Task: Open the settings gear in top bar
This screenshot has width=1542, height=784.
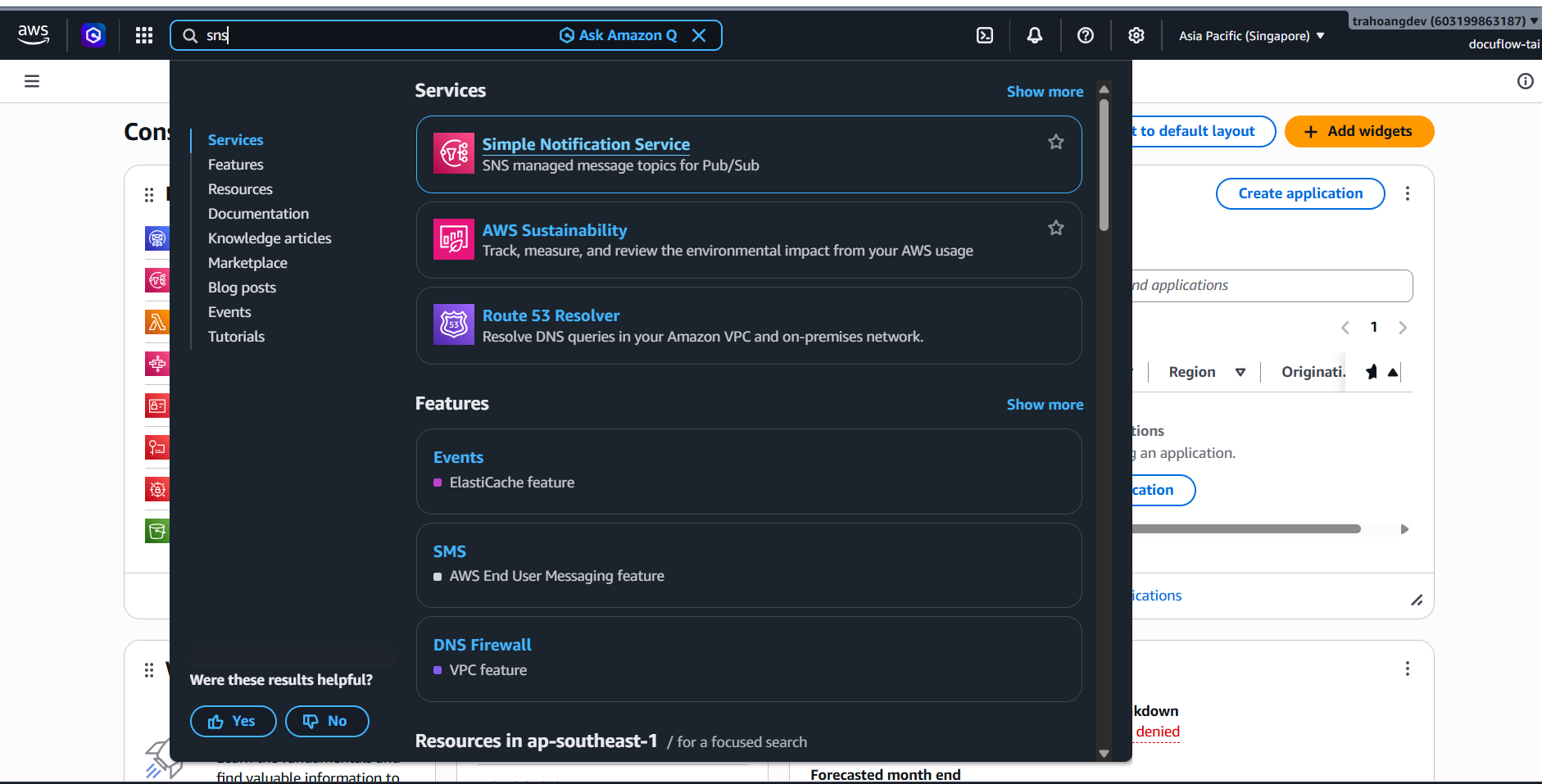Action: pyautogui.click(x=1136, y=35)
